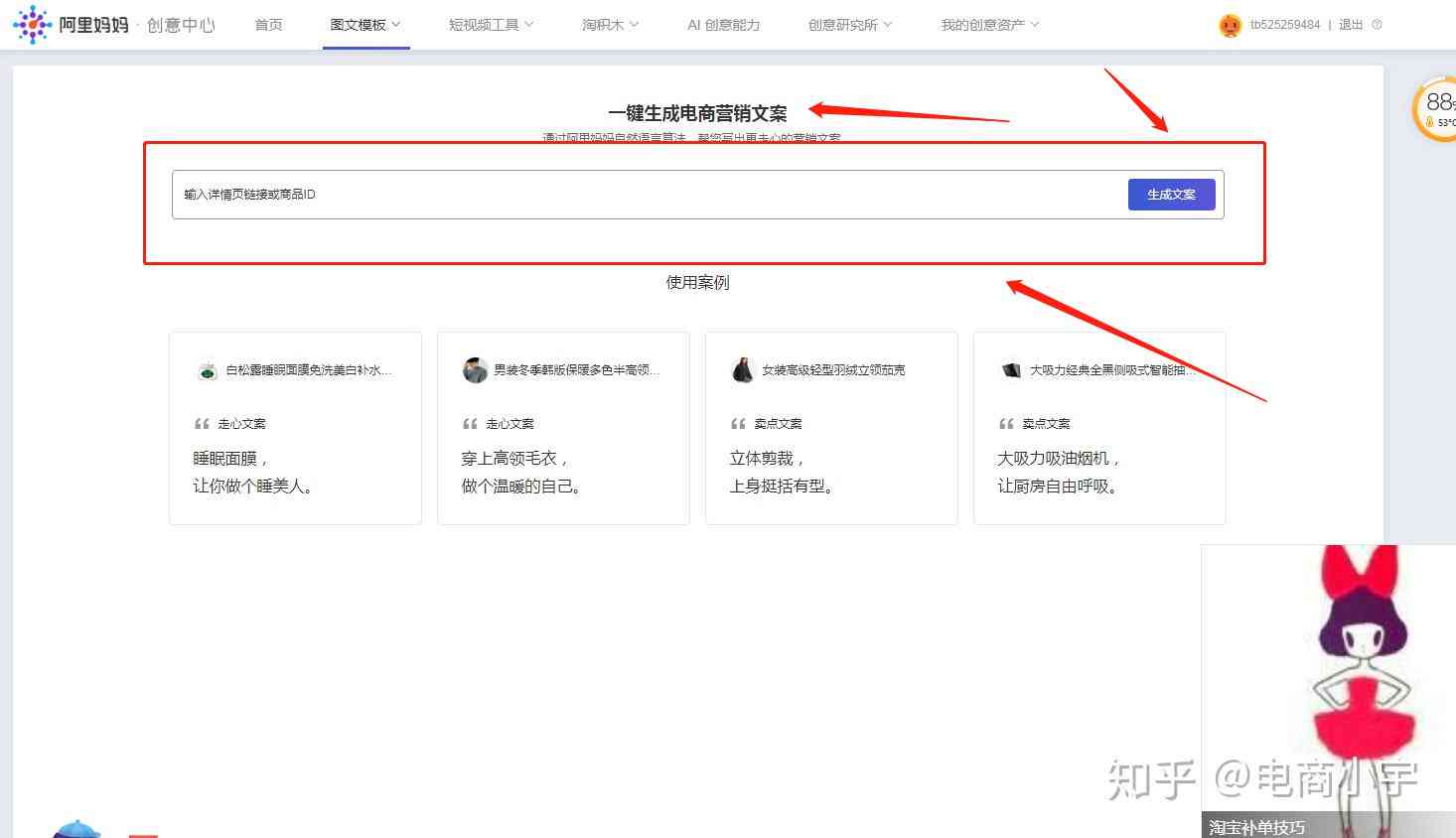Screen dimensions: 1456x838
Task: Open the 白松露睡眠面膜 example card title
Action: coord(309,370)
